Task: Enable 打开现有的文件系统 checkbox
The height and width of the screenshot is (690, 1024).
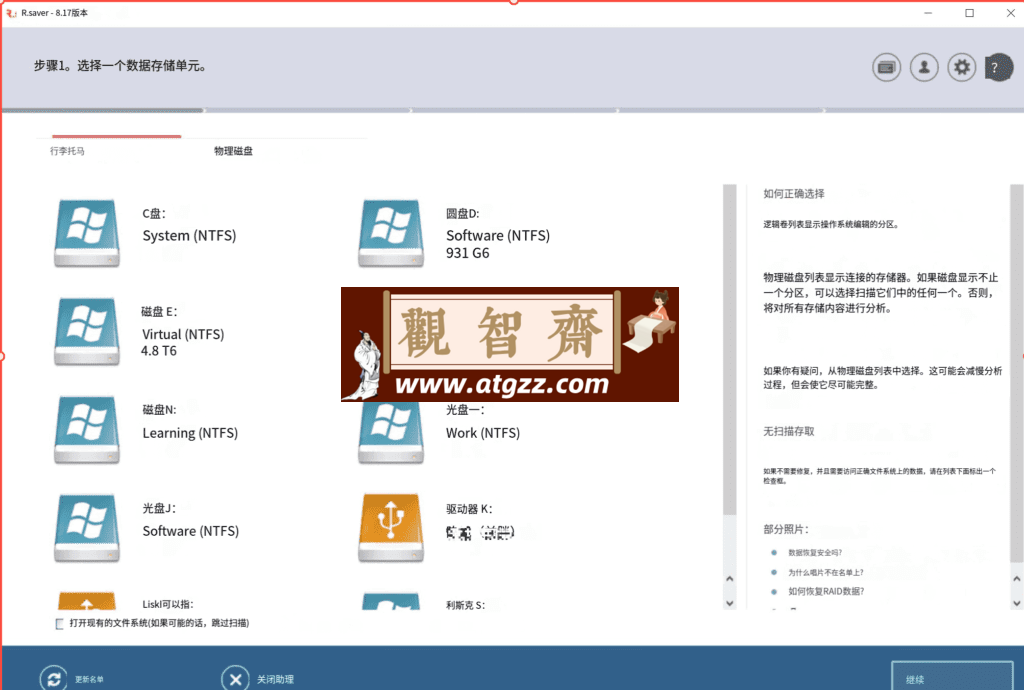Action: click(x=59, y=624)
